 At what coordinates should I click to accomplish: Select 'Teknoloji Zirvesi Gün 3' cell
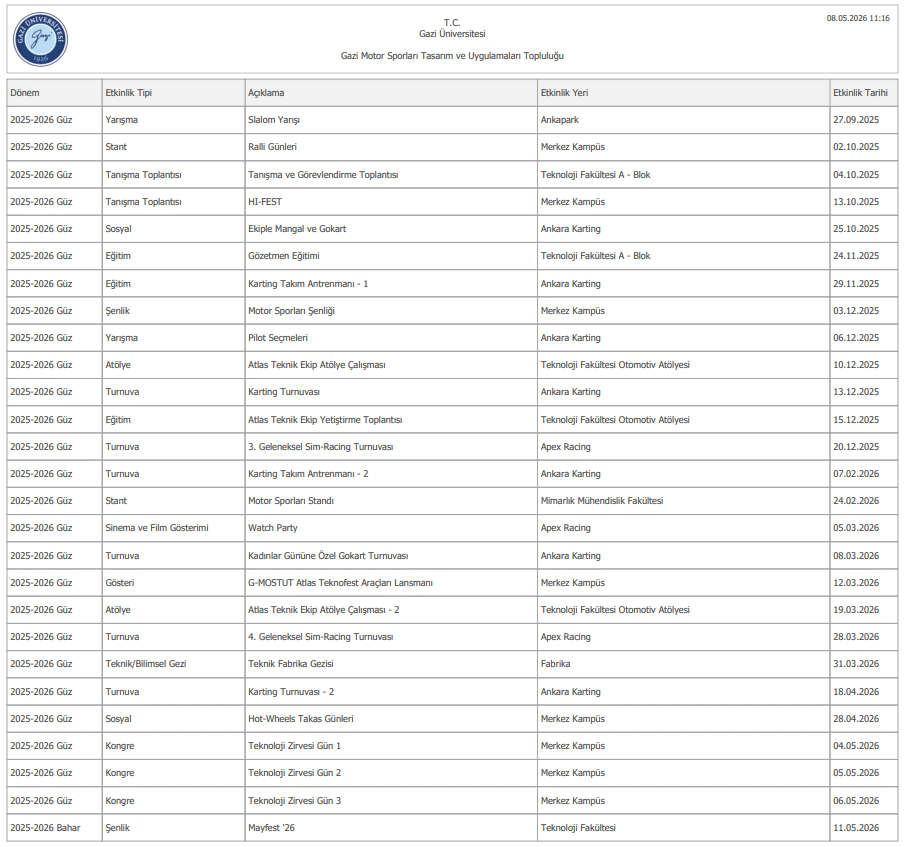391,801
